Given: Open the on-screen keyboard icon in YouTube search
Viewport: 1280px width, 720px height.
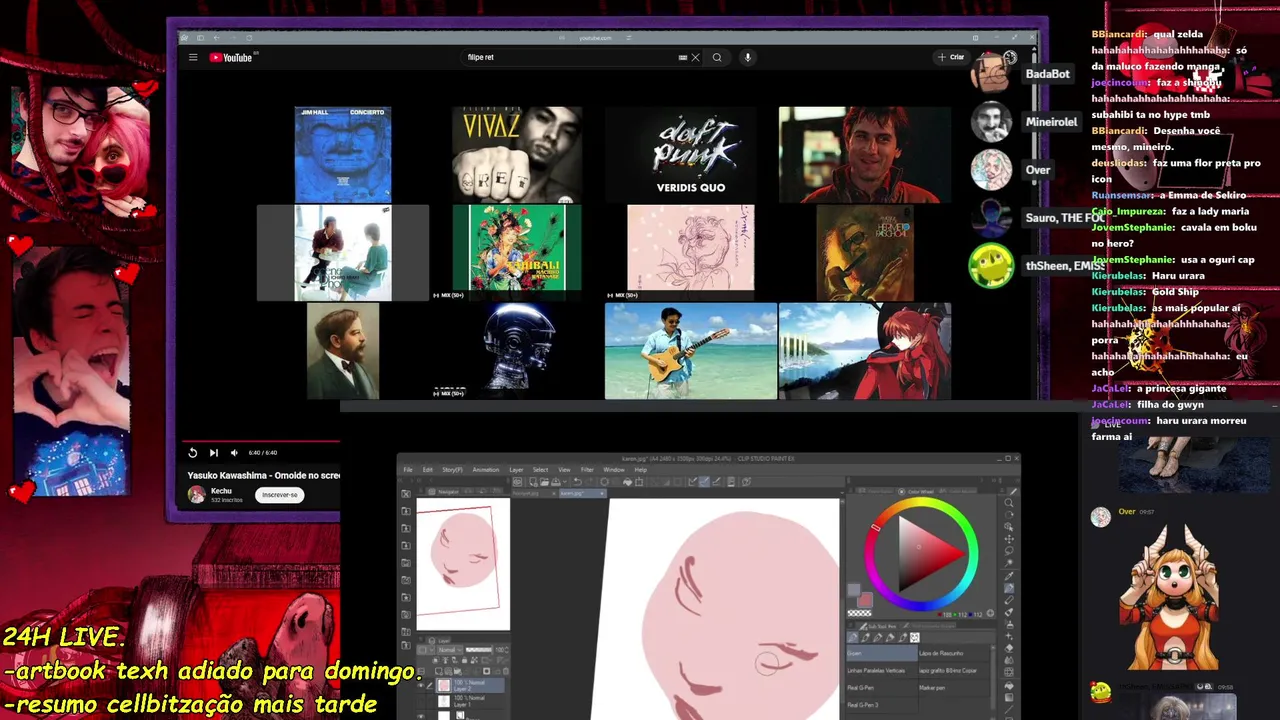Looking at the screenshot, I should [683, 57].
